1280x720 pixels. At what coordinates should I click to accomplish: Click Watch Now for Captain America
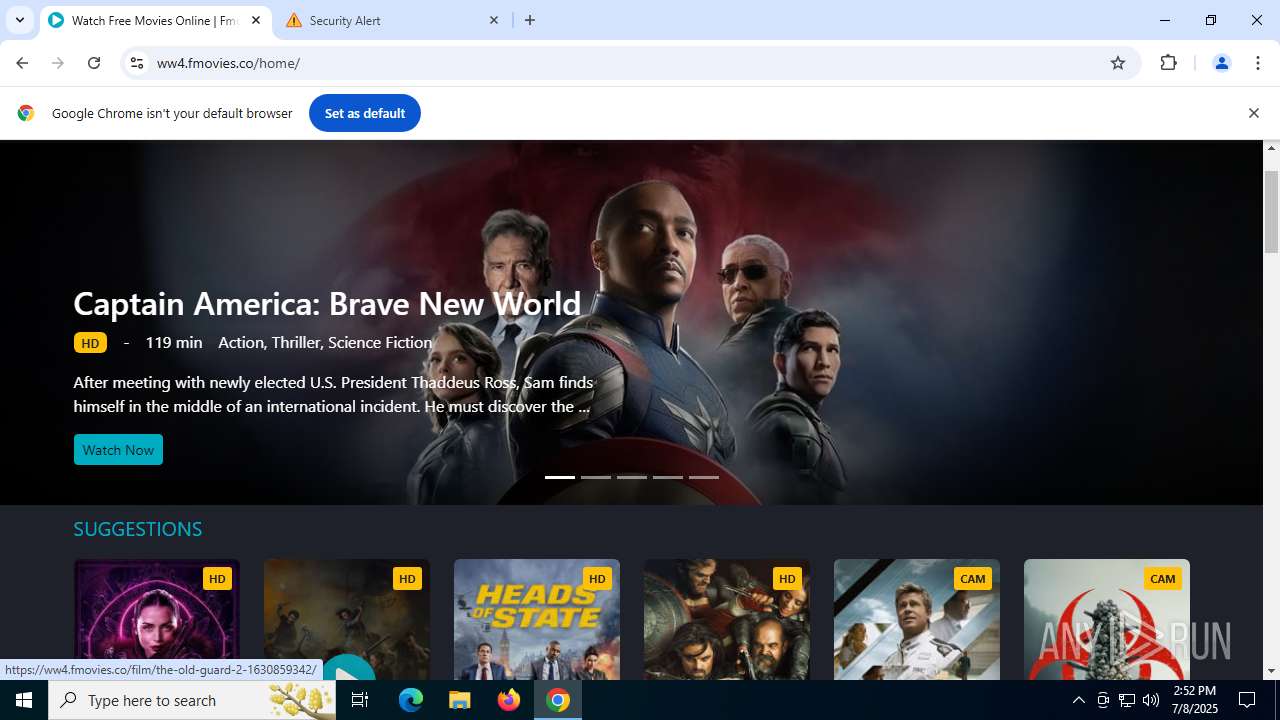click(x=118, y=450)
